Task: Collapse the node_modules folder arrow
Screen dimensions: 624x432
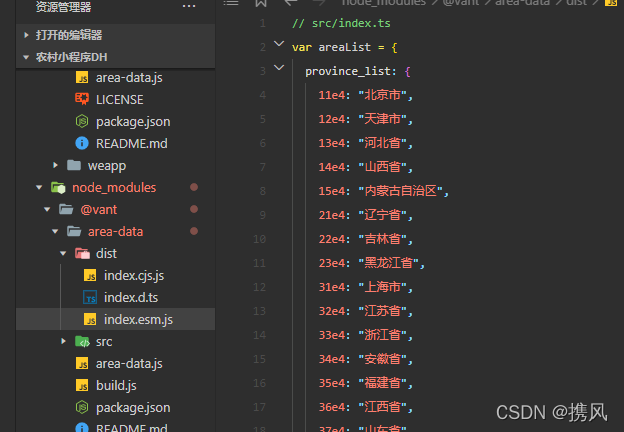Action: click(39, 187)
